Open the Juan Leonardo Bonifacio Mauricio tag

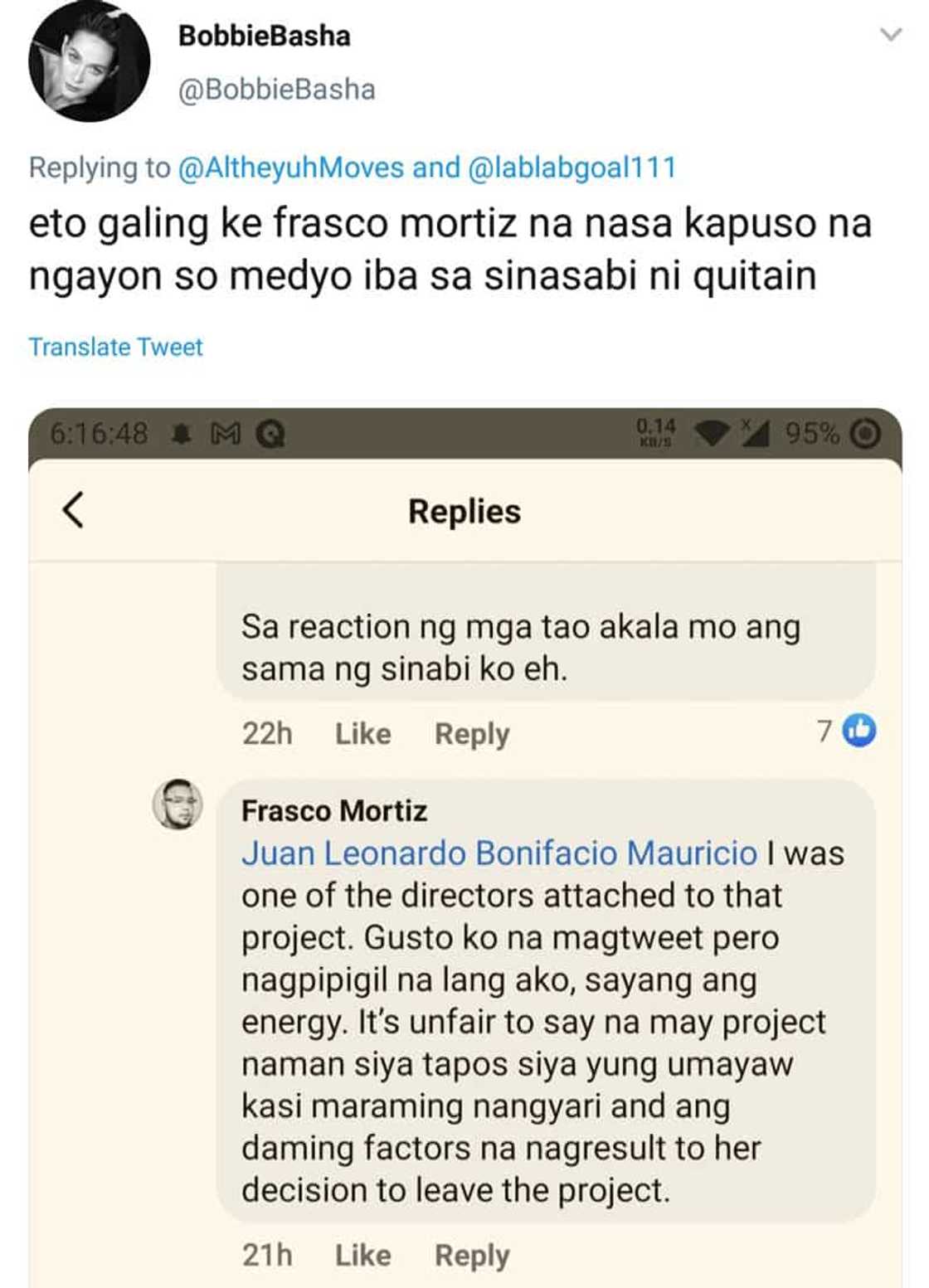tap(499, 853)
